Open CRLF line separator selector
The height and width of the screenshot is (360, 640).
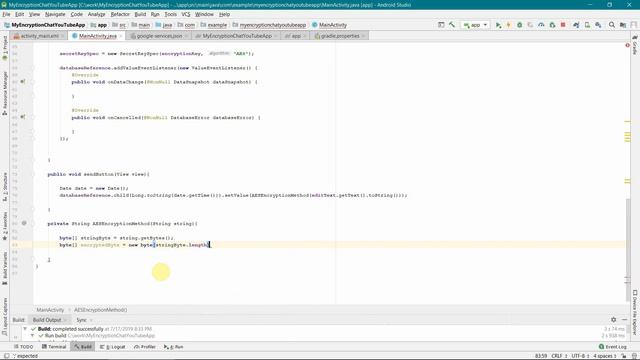point(559,356)
